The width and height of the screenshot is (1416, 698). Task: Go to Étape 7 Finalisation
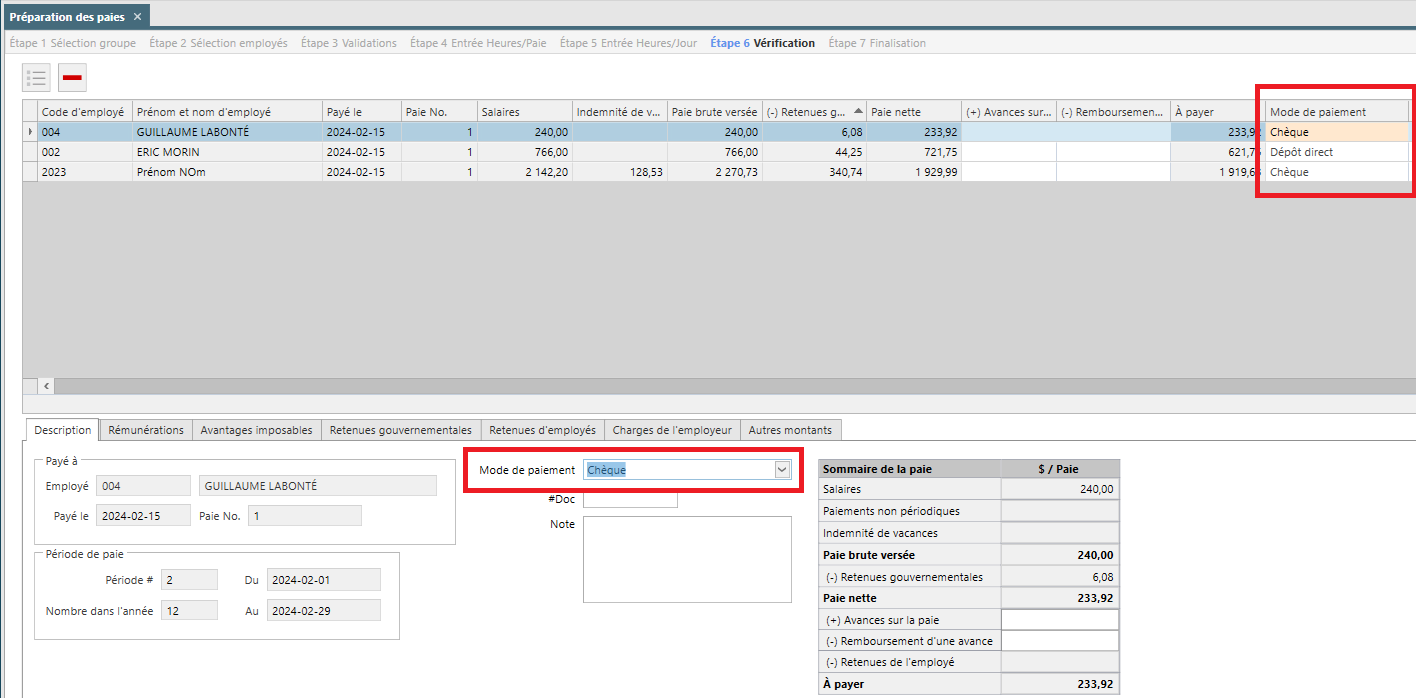(x=877, y=43)
